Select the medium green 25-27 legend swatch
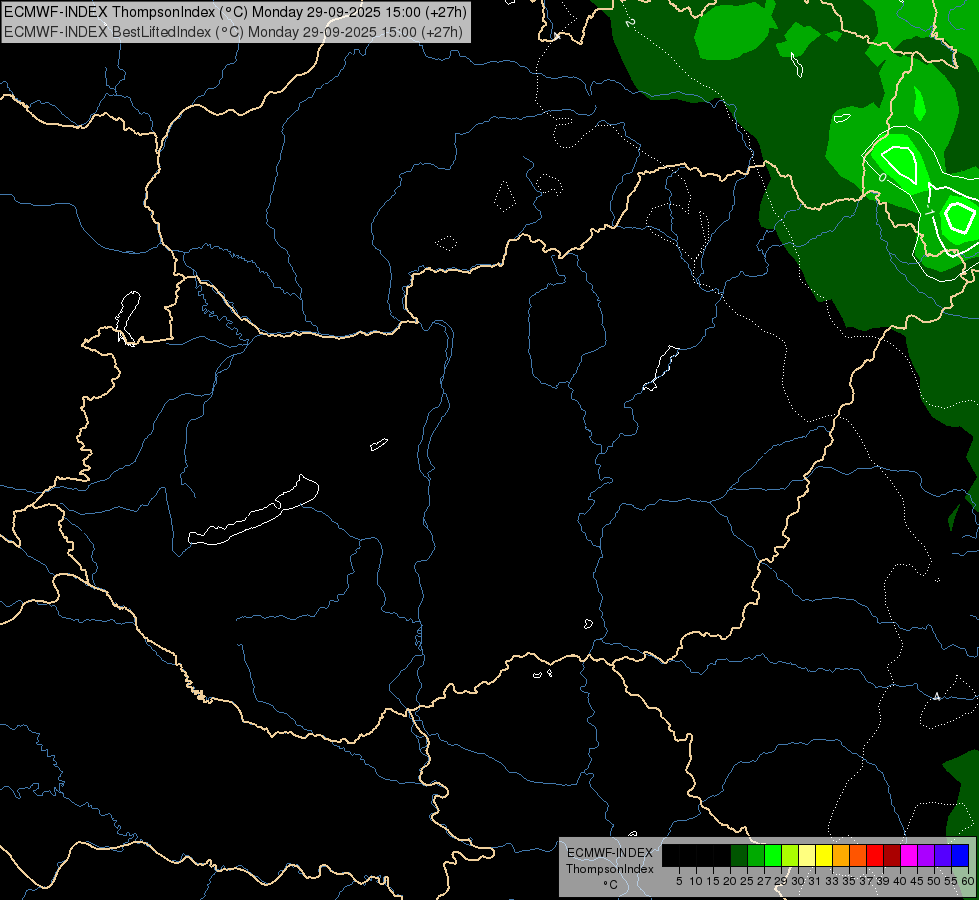 755,856
